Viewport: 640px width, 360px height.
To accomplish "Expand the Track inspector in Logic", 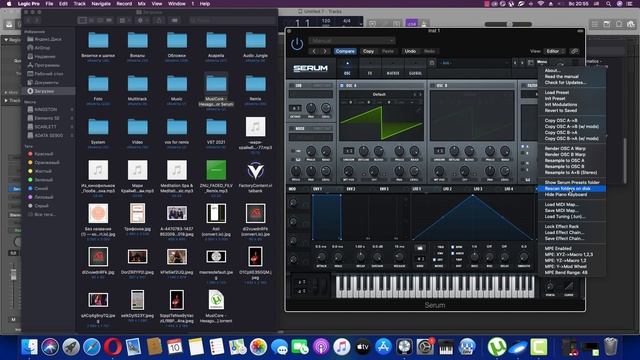I will 6,100.
